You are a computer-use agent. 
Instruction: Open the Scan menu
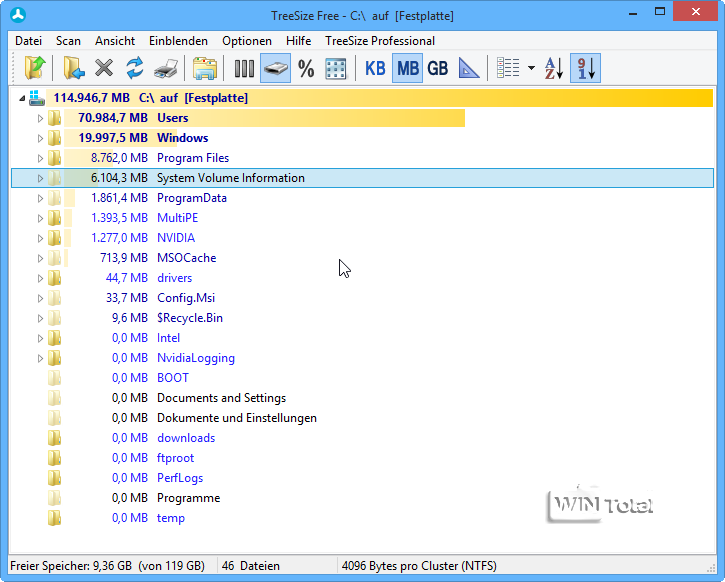[x=68, y=41]
